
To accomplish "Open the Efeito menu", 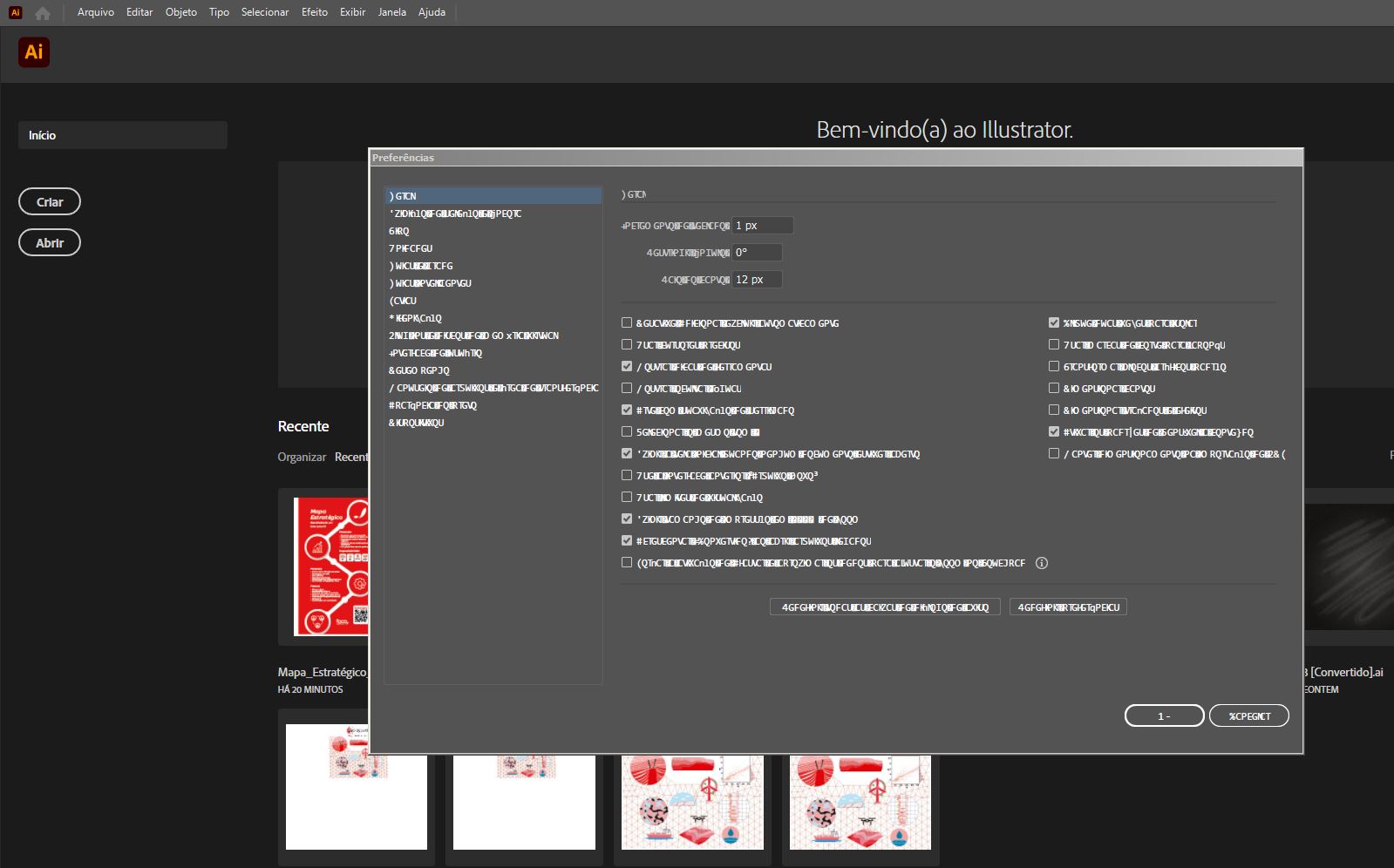I will pyautogui.click(x=315, y=12).
